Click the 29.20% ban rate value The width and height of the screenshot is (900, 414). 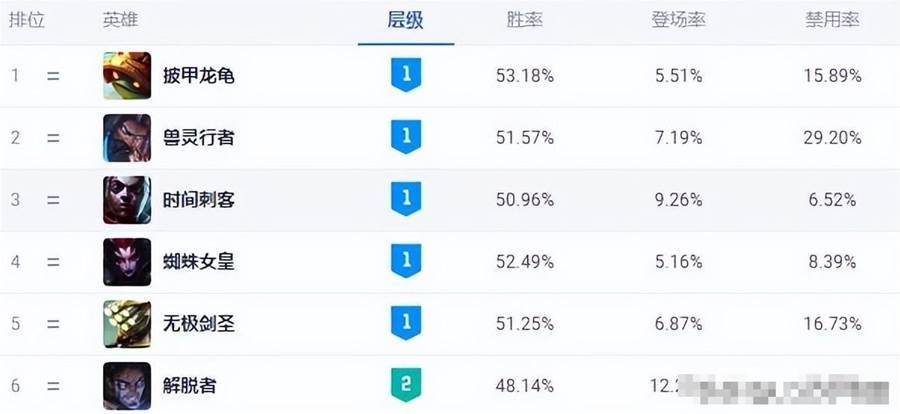tap(832, 138)
